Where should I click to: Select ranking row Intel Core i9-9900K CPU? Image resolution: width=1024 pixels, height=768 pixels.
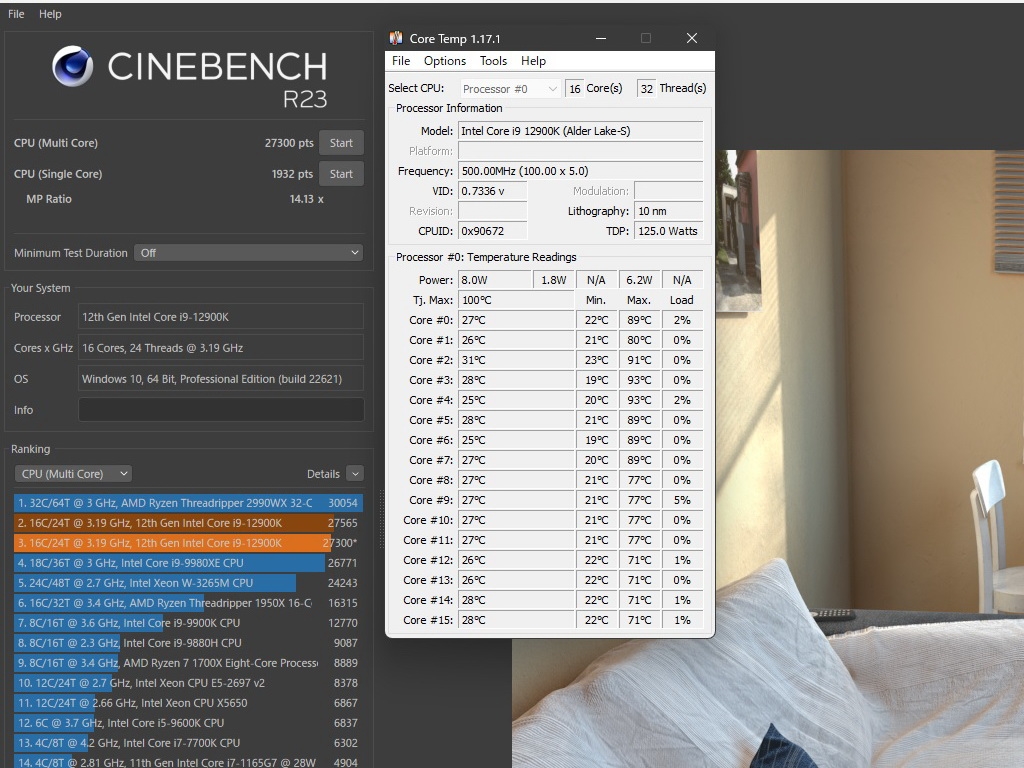pyautogui.click(x=188, y=623)
